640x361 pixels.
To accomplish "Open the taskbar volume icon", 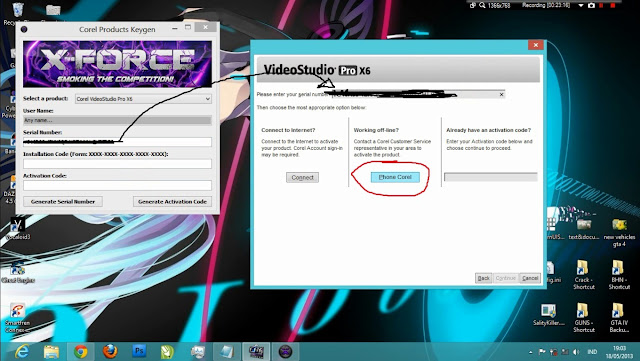I will tap(576, 352).
